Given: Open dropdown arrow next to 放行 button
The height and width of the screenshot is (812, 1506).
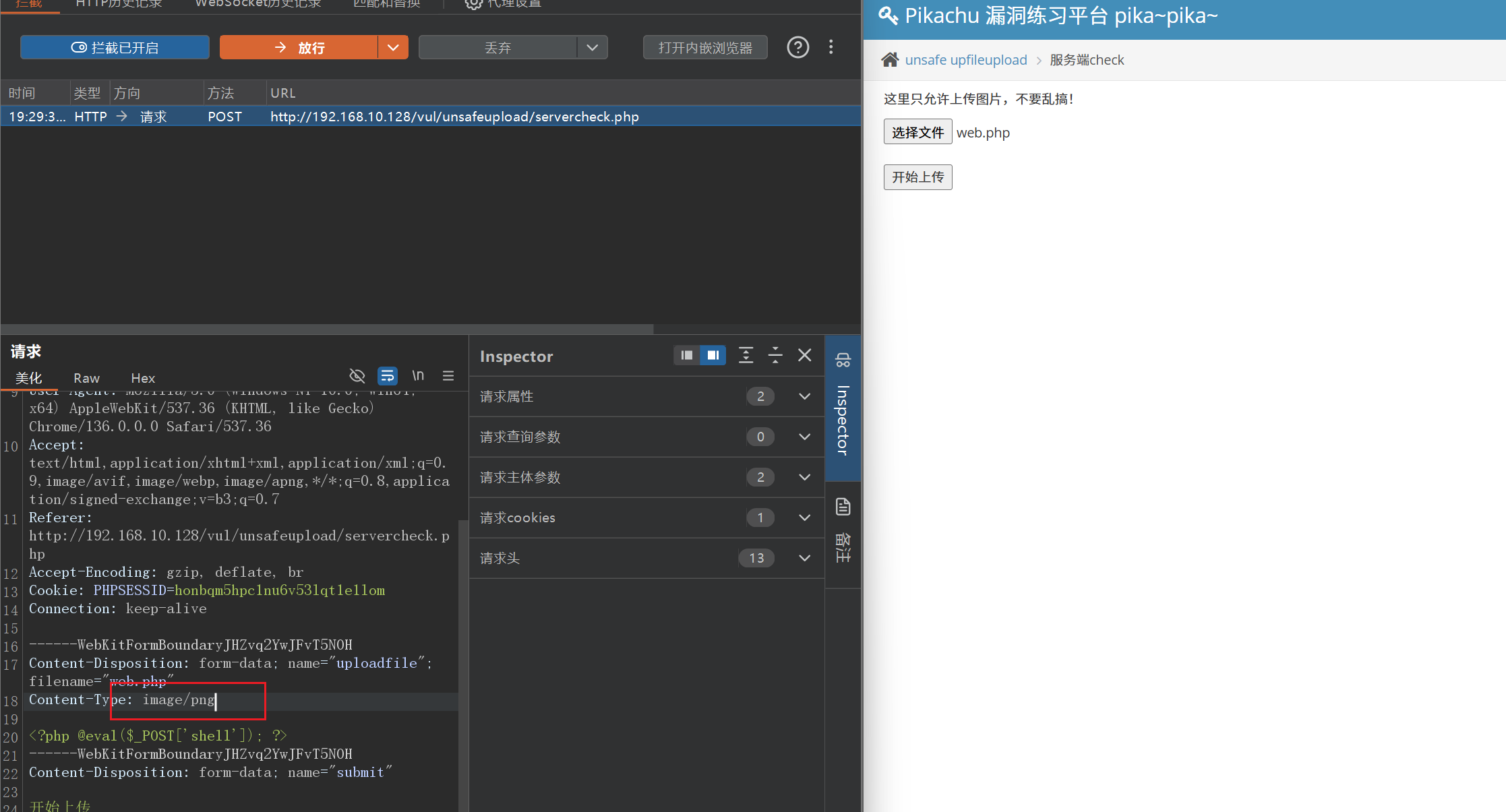Looking at the screenshot, I should 393,48.
